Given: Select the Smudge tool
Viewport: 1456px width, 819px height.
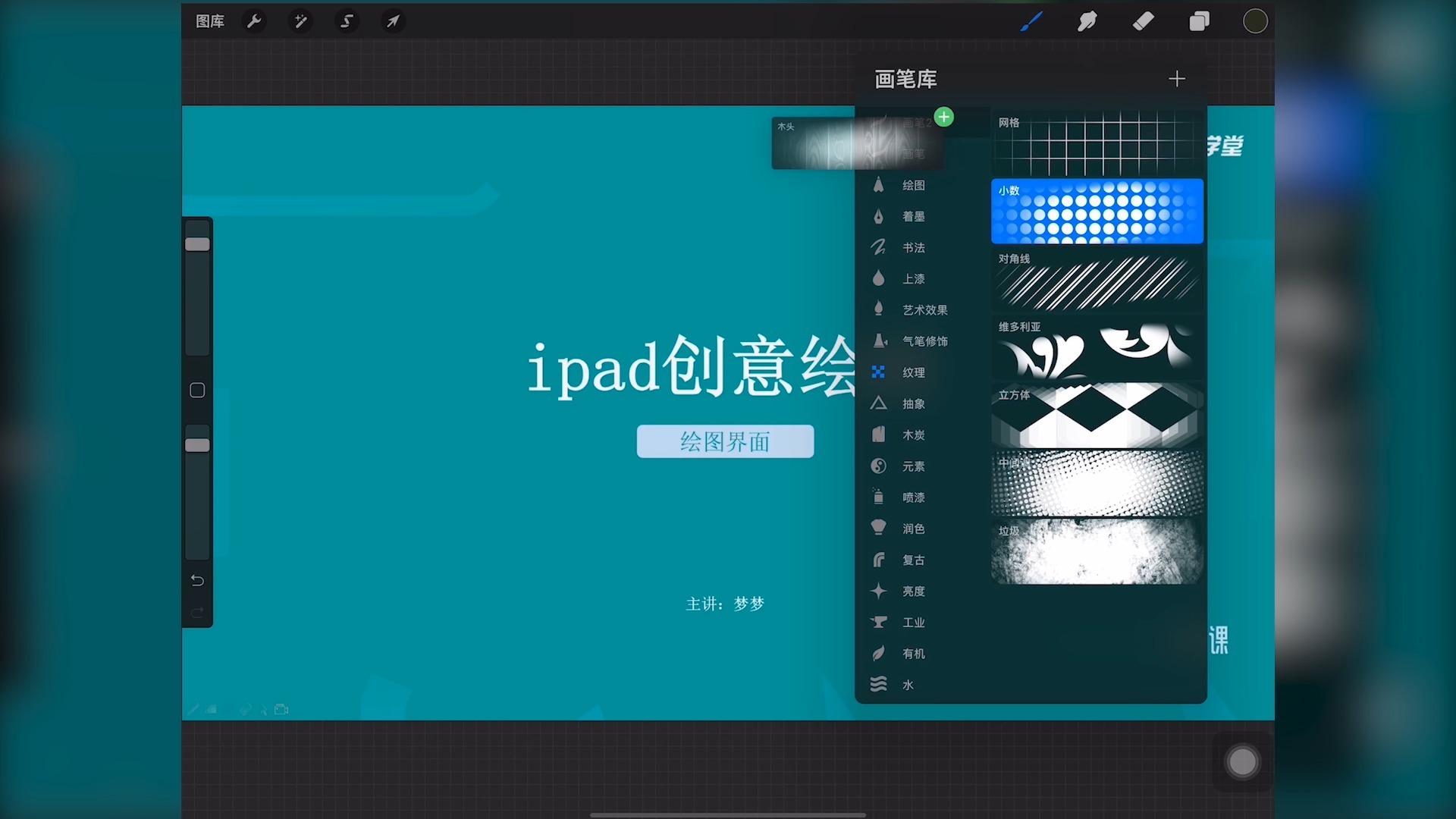Looking at the screenshot, I should tap(1087, 21).
